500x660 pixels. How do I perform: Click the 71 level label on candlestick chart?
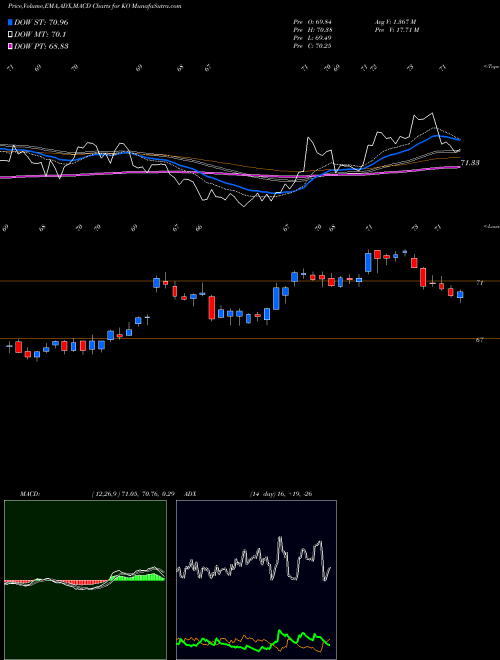(x=479, y=283)
